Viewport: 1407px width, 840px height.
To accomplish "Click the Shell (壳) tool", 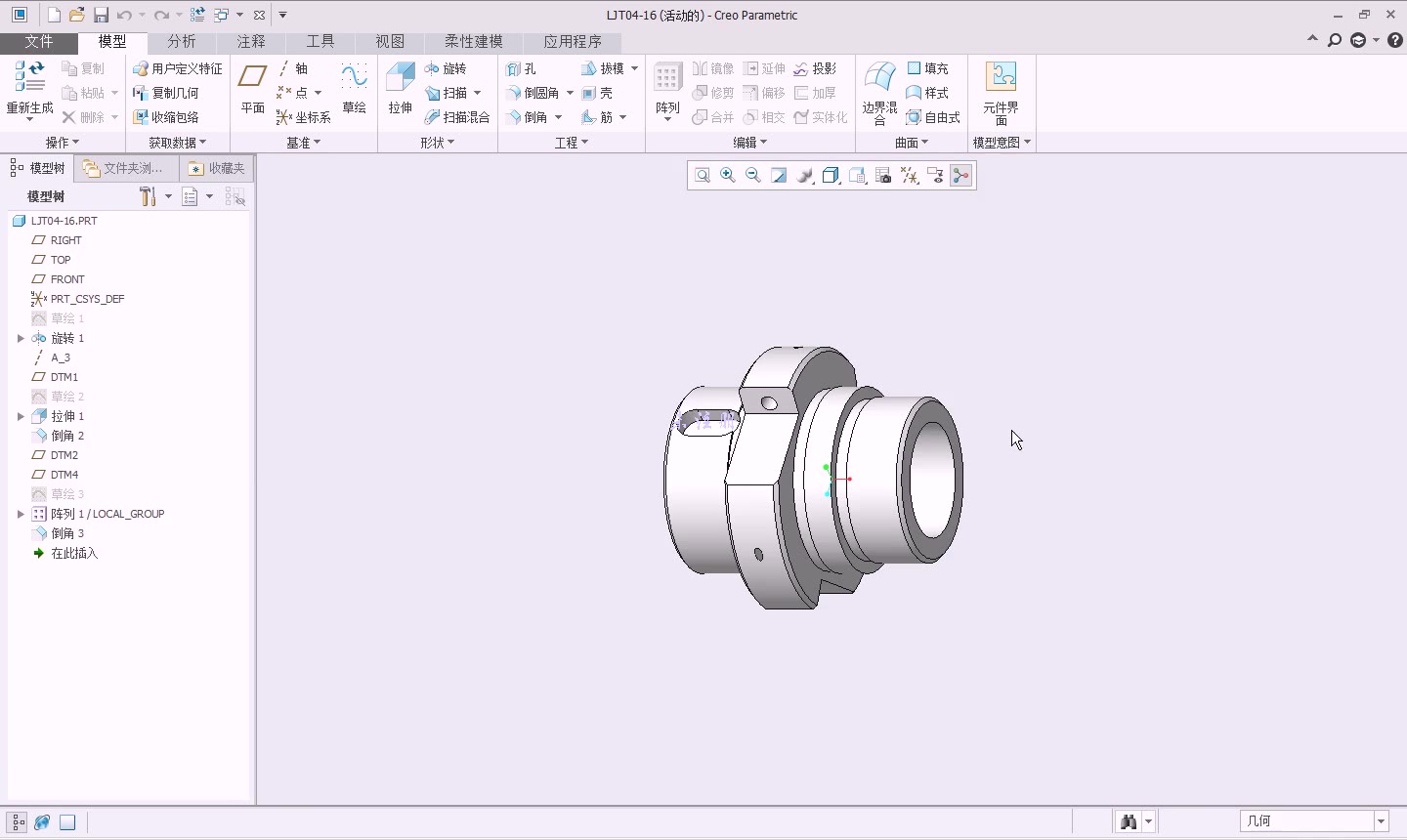I will (x=597, y=93).
